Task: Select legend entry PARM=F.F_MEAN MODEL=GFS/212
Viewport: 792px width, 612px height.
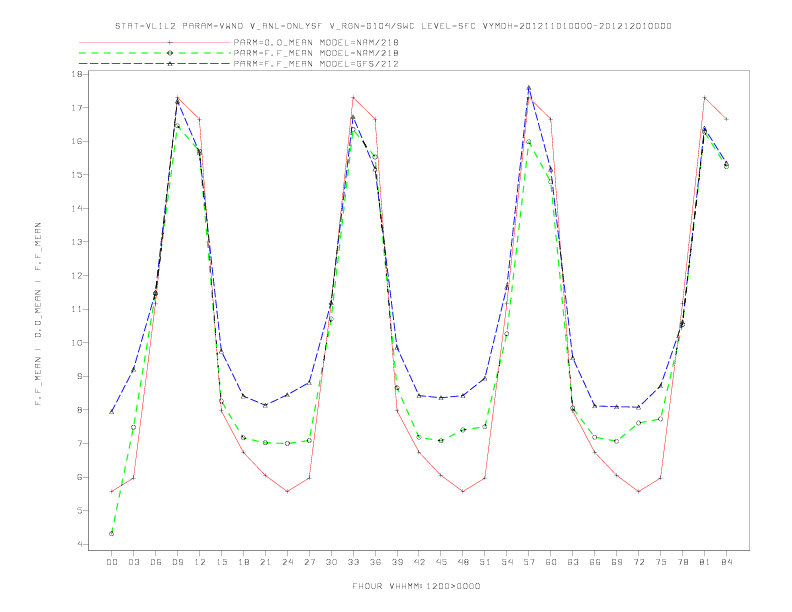Action: (316, 64)
